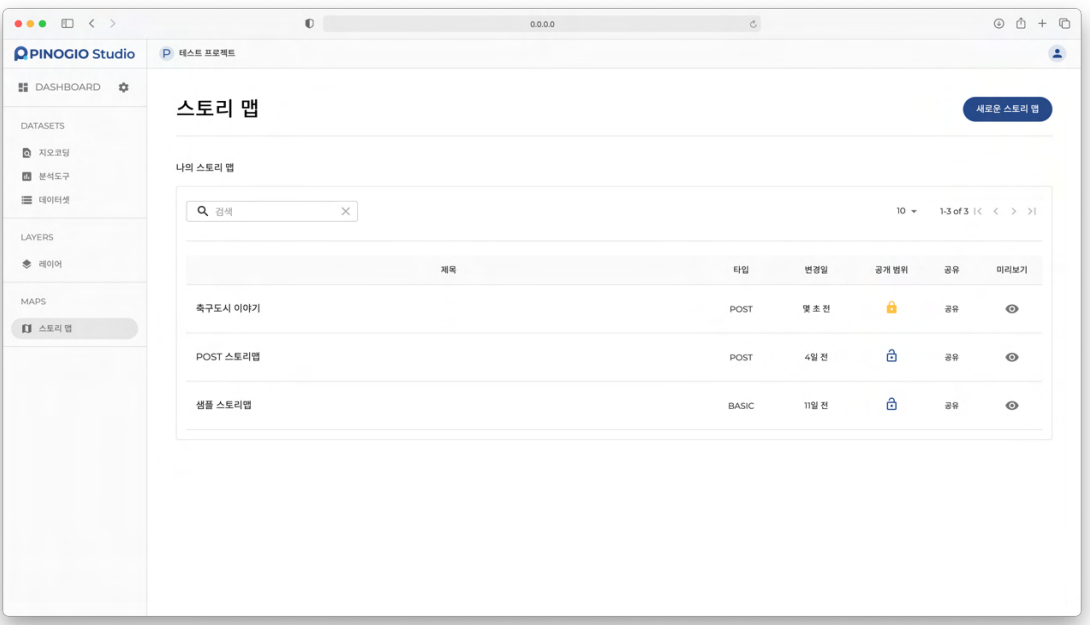Viewport: 1090px width, 625px height.
Task: Open rows per page dropdown showing 10
Action: (x=907, y=211)
